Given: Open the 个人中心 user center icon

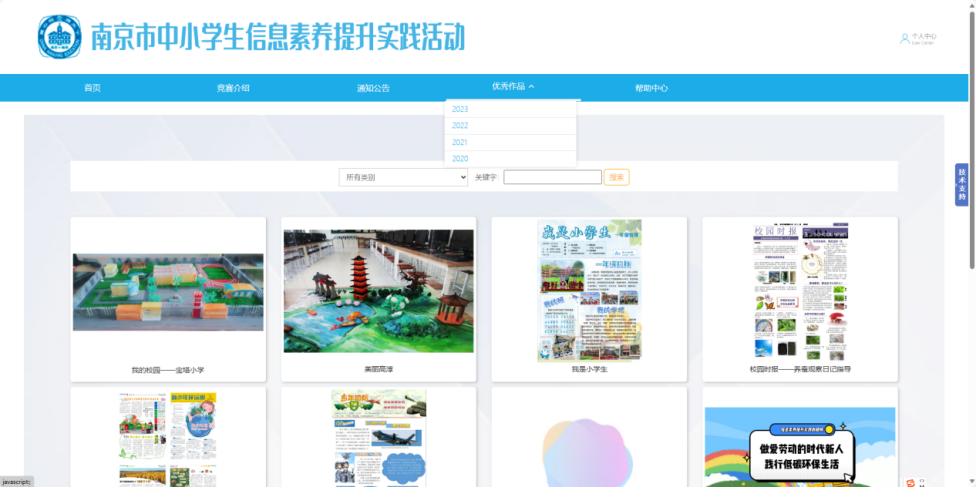Looking at the screenshot, I should point(904,39).
